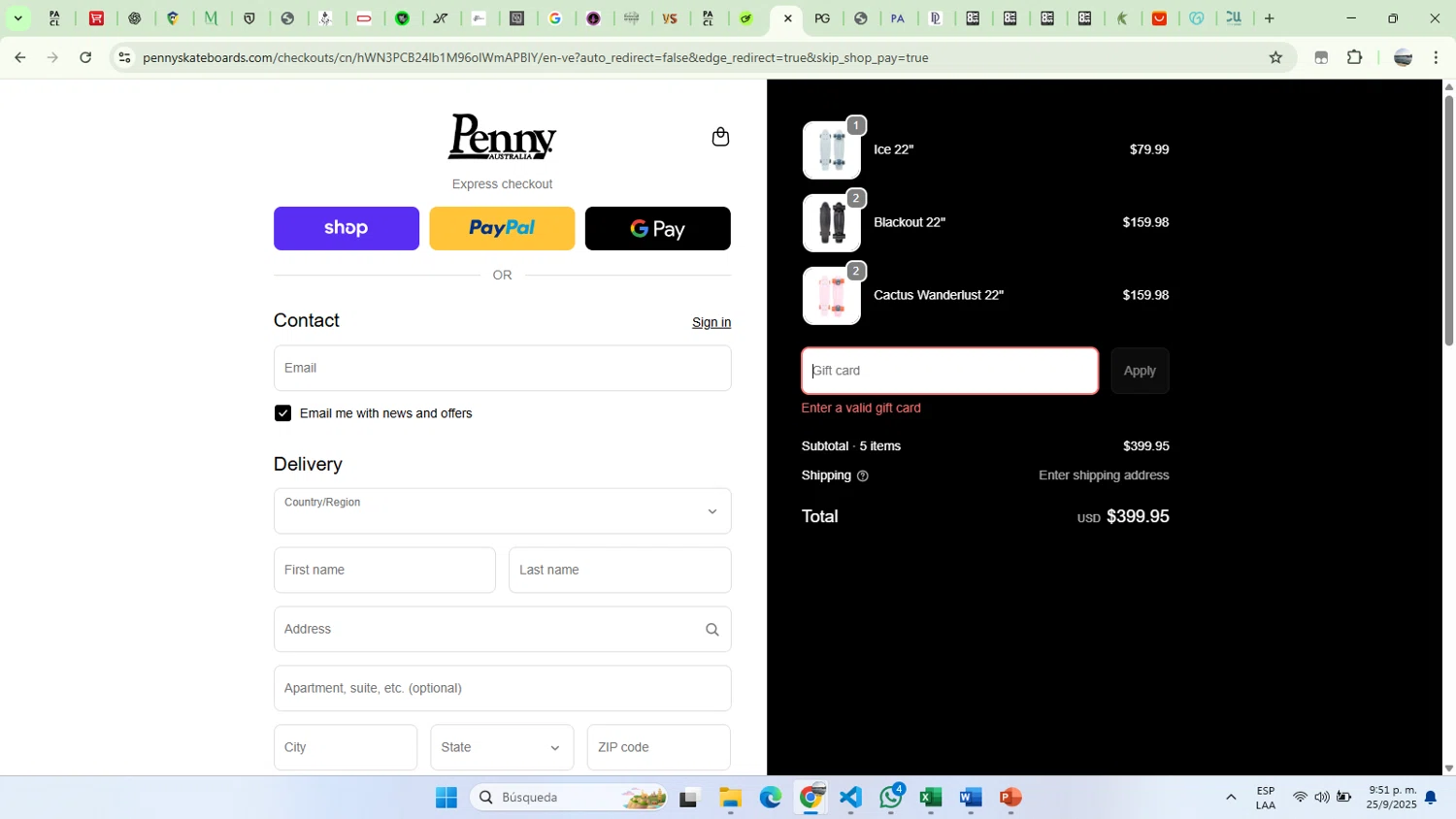Click the First name field
Viewport: 1456px width, 819px height.
[x=384, y=570]
